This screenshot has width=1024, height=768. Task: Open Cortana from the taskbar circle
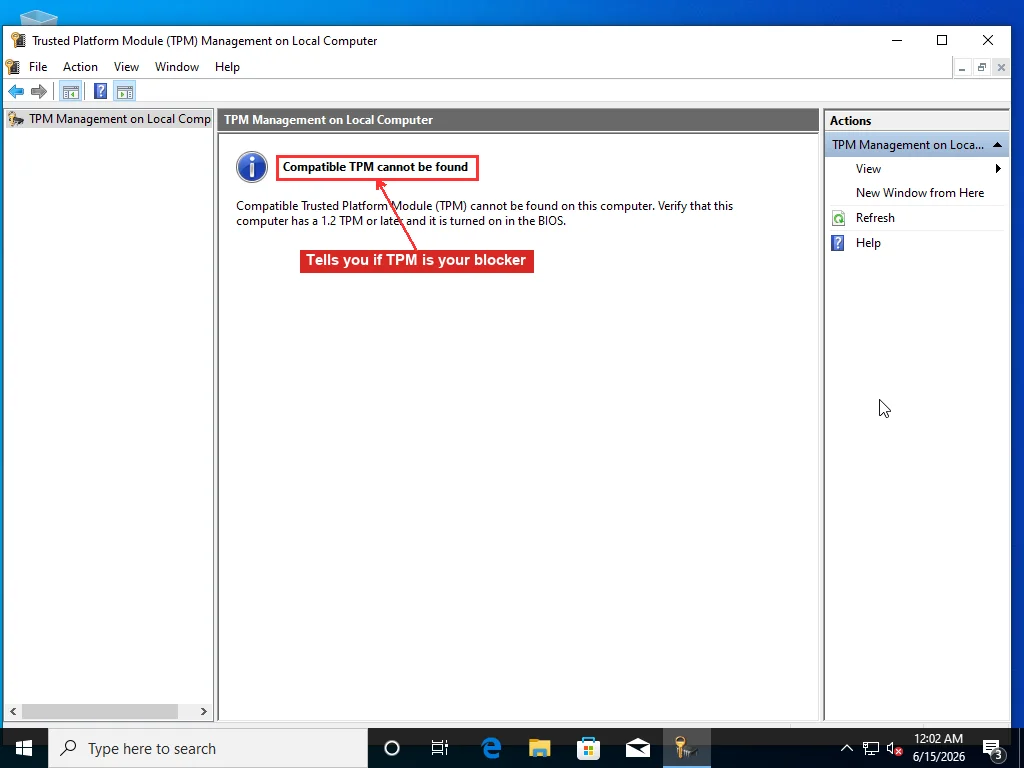coord(392,748)
